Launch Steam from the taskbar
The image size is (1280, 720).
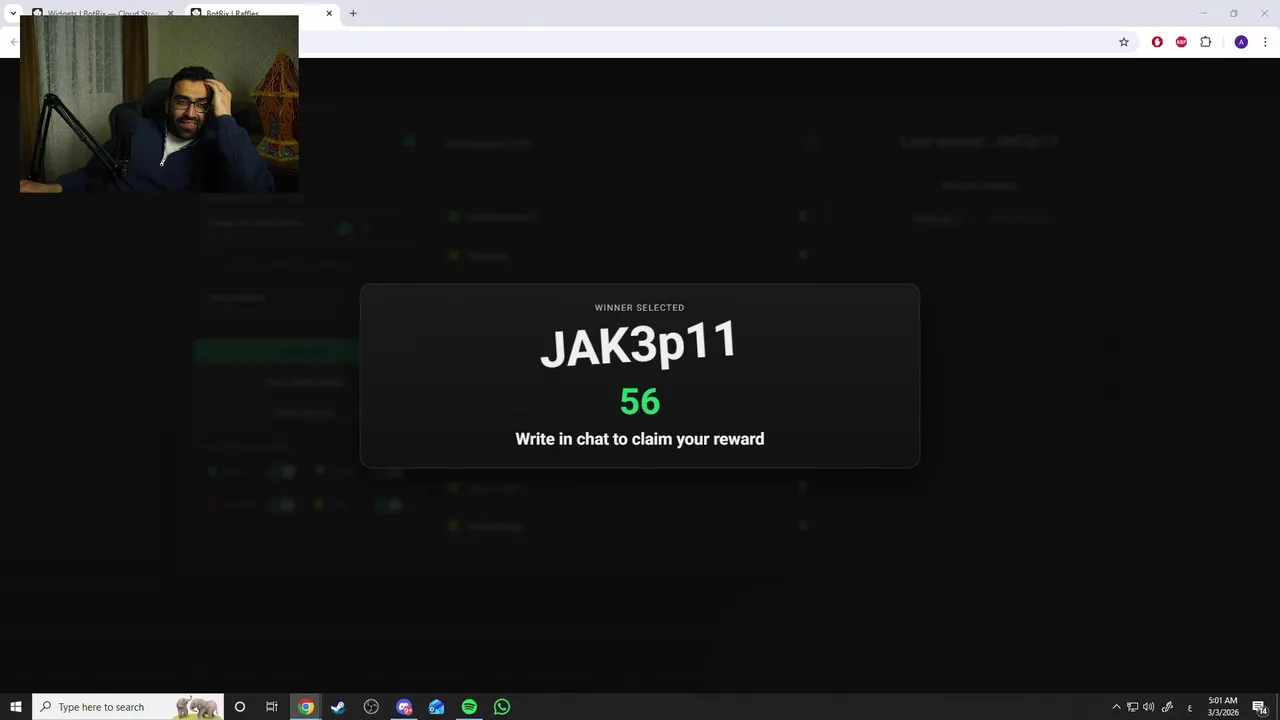(338, 707)
